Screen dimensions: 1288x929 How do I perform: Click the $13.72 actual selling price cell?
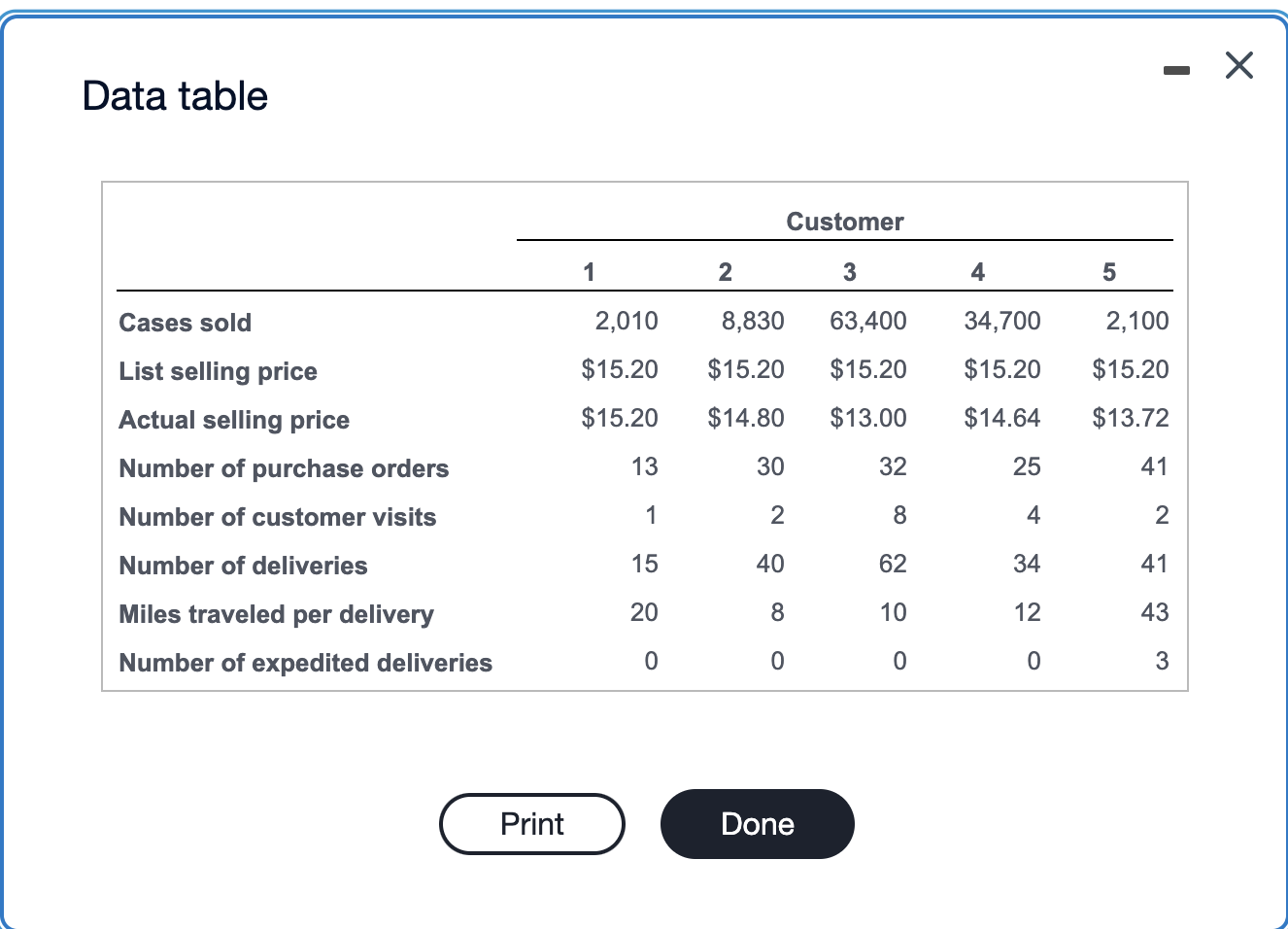[1129, 418]
